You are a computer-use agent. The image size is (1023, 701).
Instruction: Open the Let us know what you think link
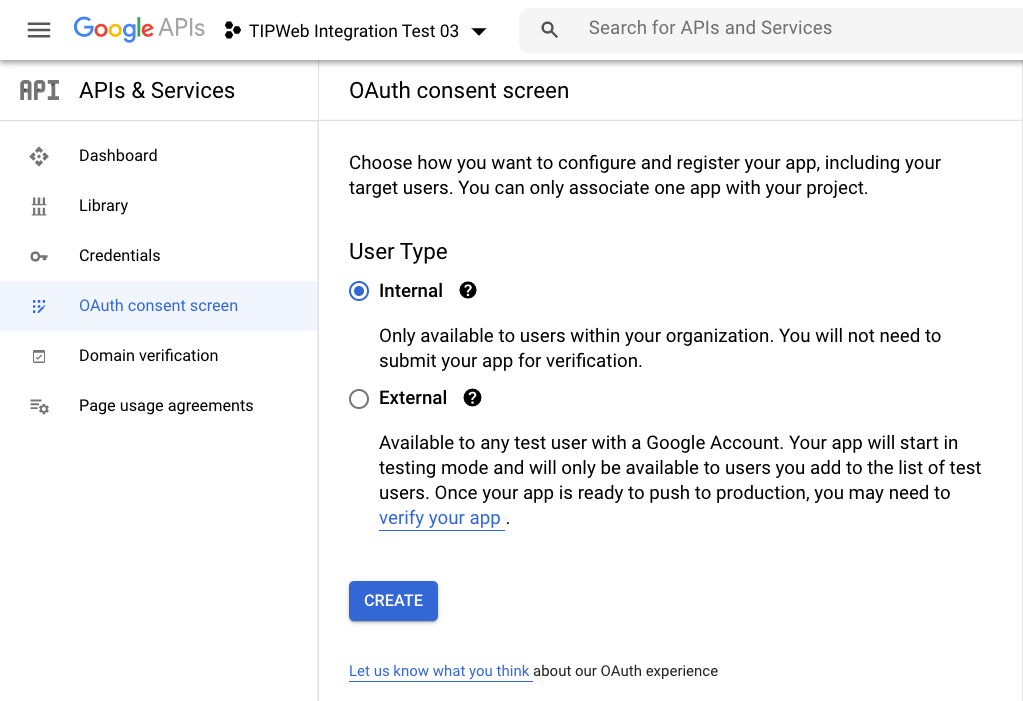(439, 671)
